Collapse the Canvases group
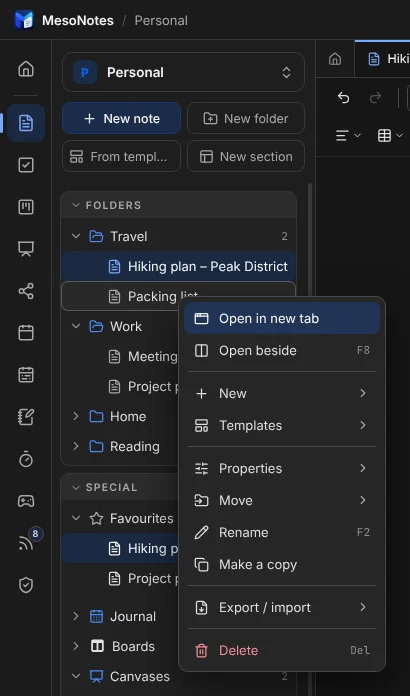 pyautogui.click(x=76, y=676)
